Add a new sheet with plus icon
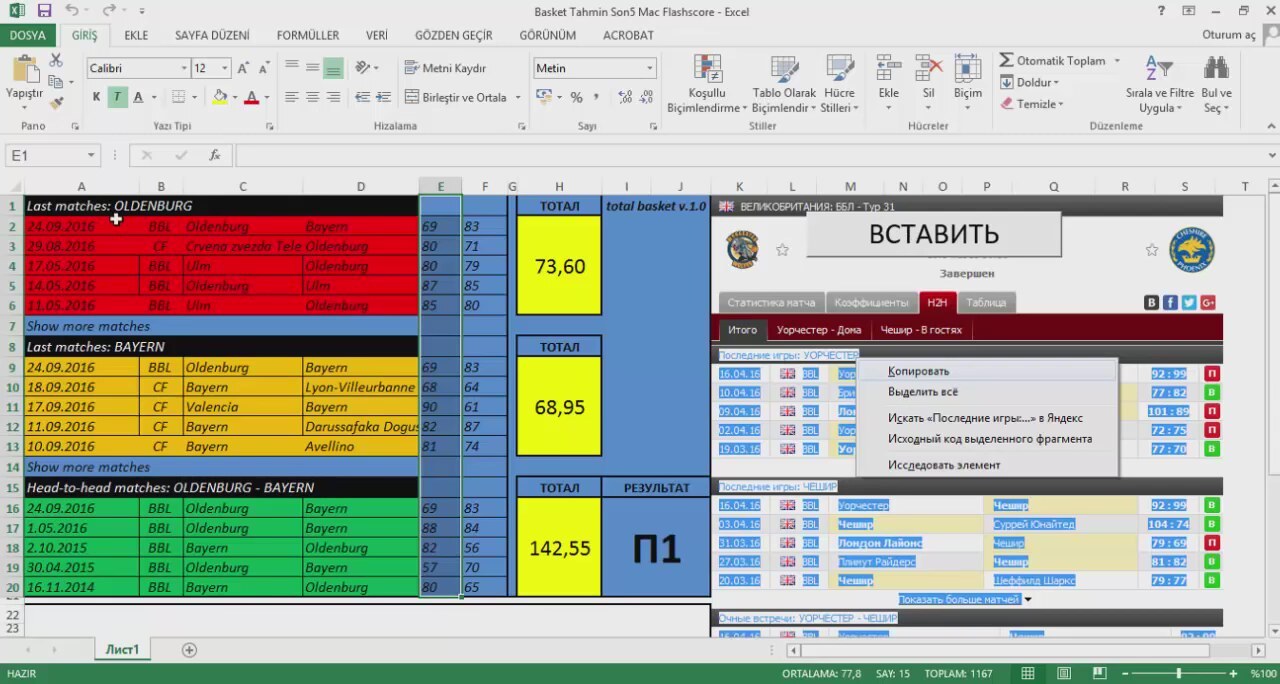The width and height of the screenshot is (1280, 684). (189, 650)
